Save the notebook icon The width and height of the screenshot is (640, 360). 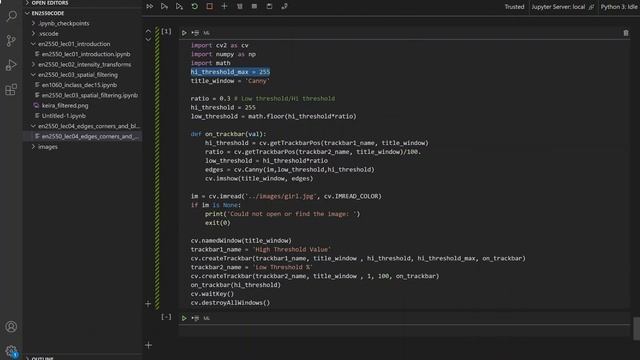[x=269, y=7]
